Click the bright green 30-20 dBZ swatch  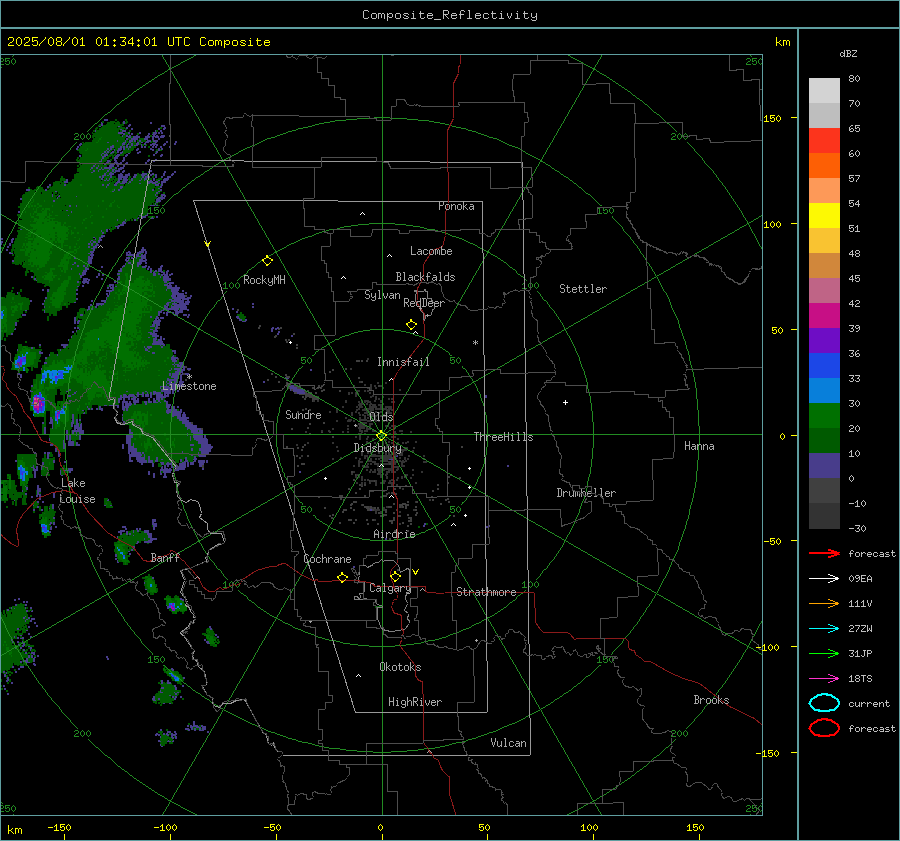point(824,415)
